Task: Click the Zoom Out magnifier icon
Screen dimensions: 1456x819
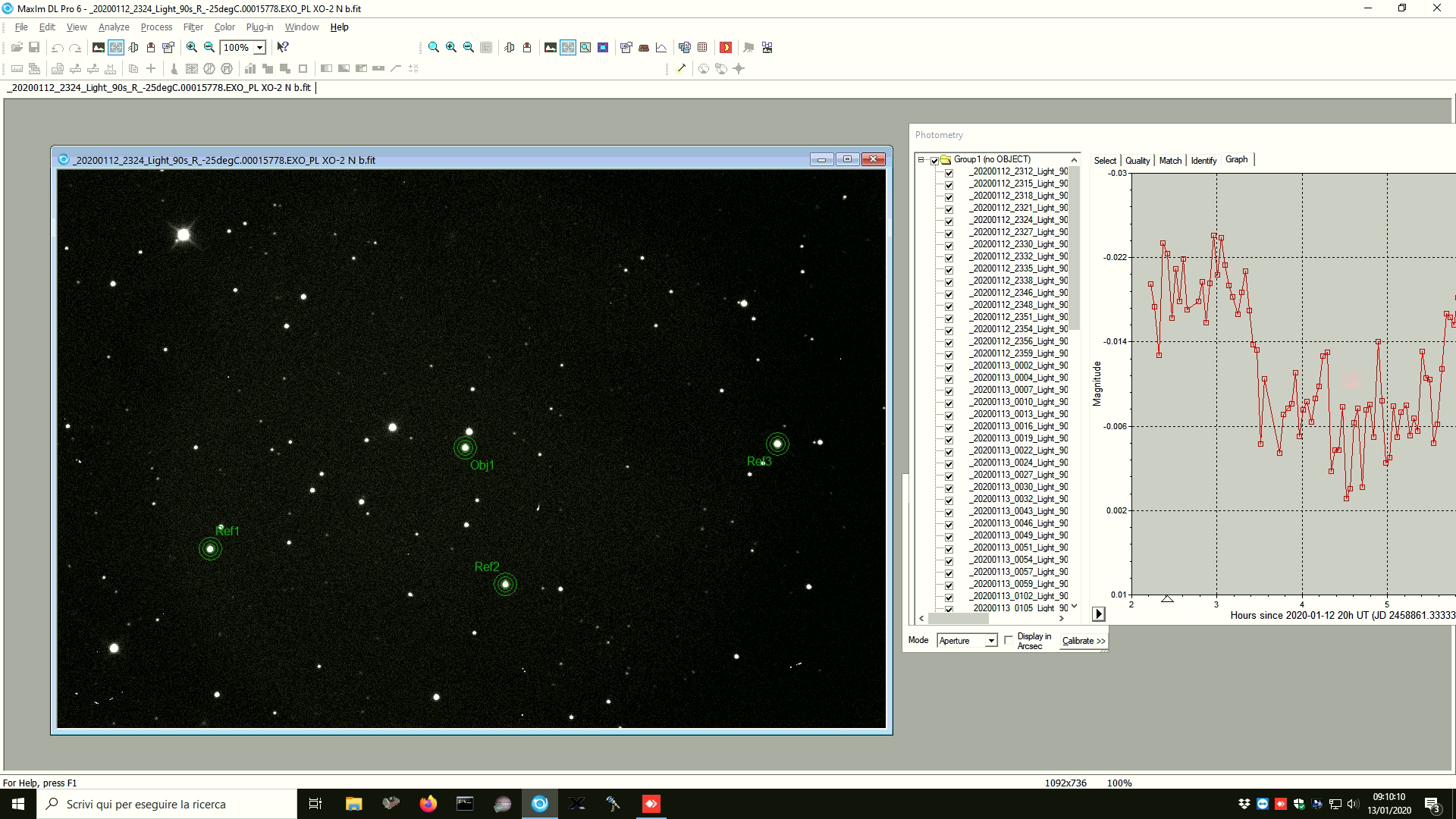Action: coord(209,47)
